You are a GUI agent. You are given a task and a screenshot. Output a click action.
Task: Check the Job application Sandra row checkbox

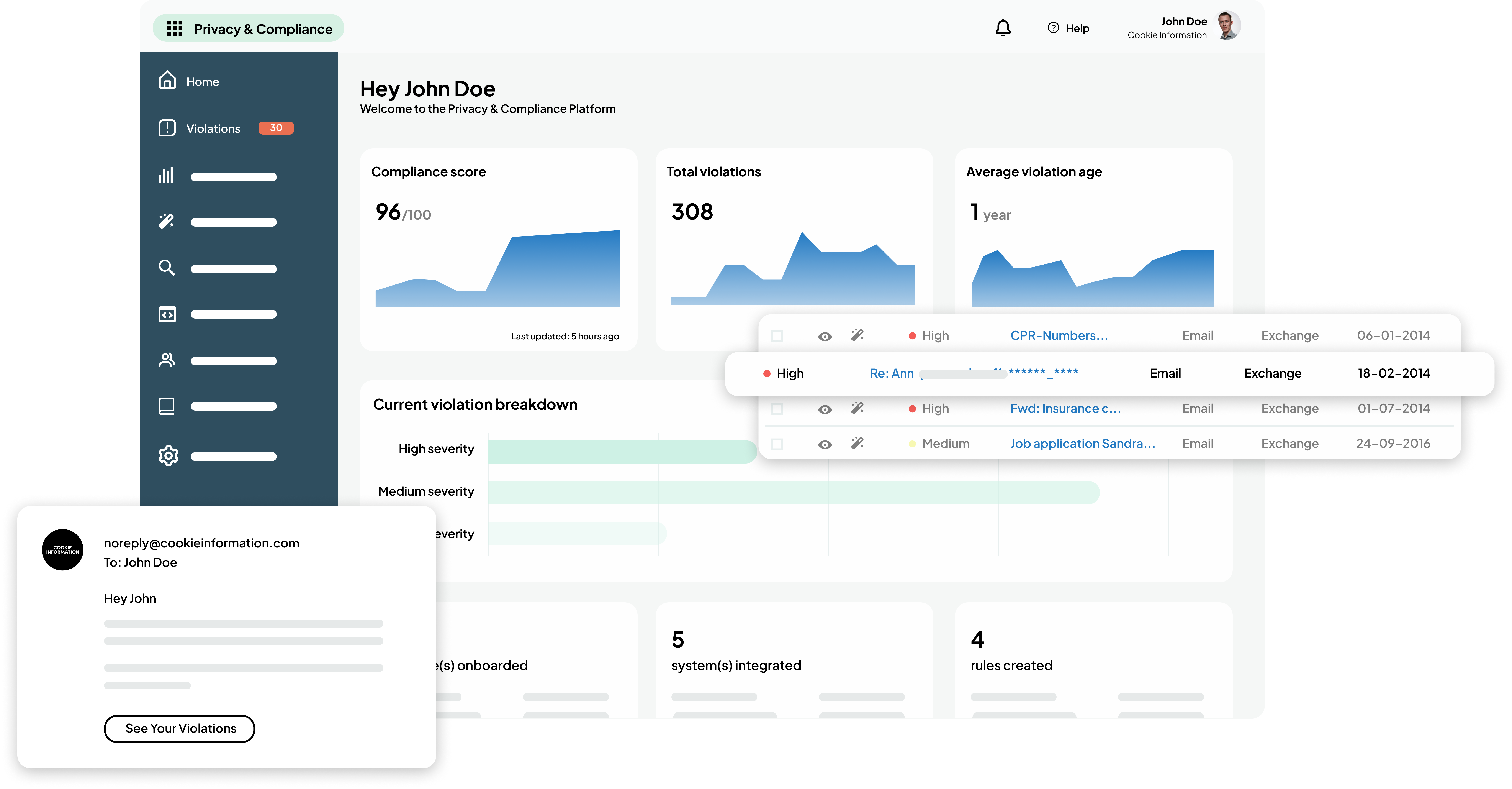[777, 444]
